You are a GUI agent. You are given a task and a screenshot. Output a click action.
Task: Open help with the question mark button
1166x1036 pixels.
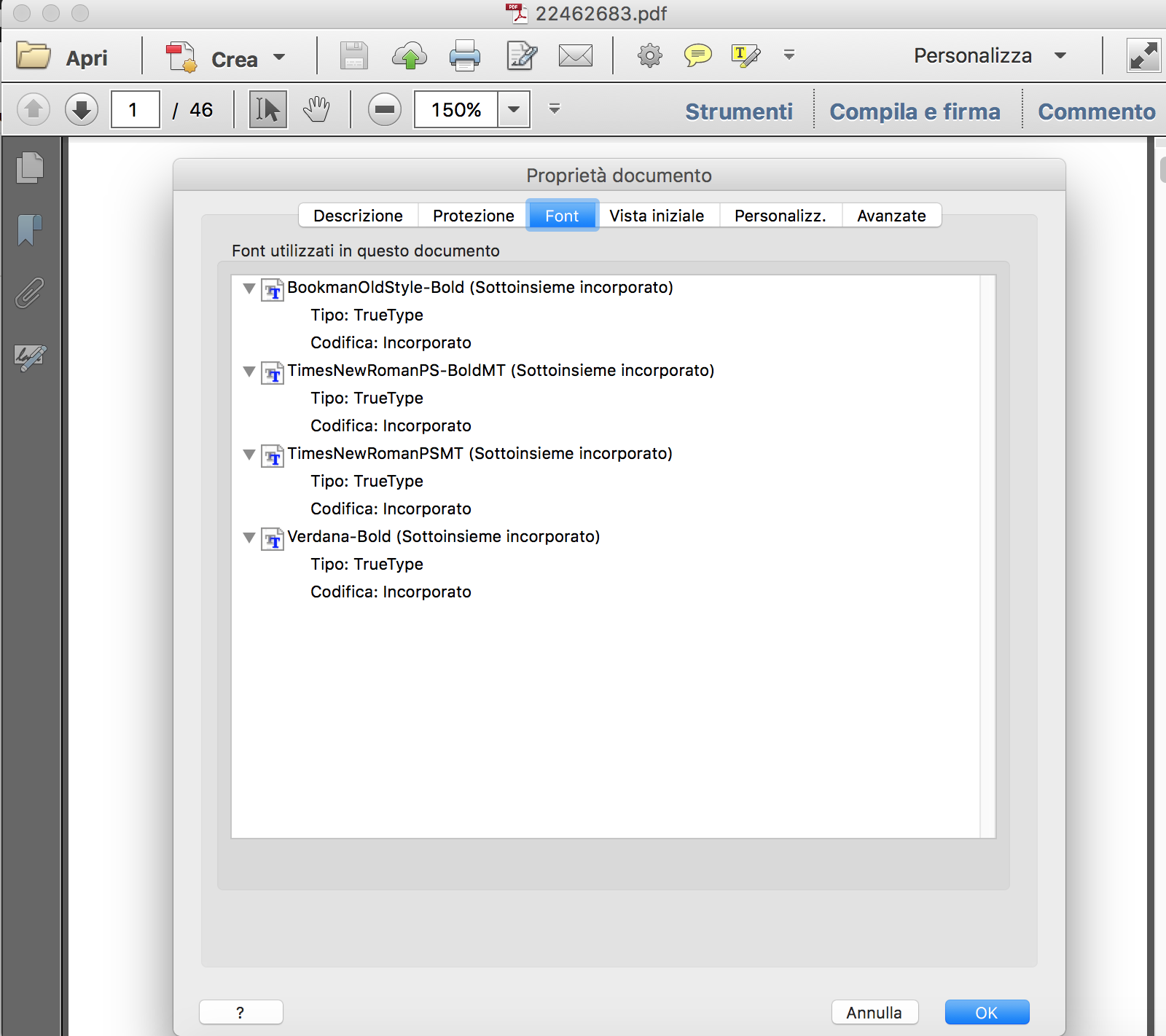pos(240,1012)
